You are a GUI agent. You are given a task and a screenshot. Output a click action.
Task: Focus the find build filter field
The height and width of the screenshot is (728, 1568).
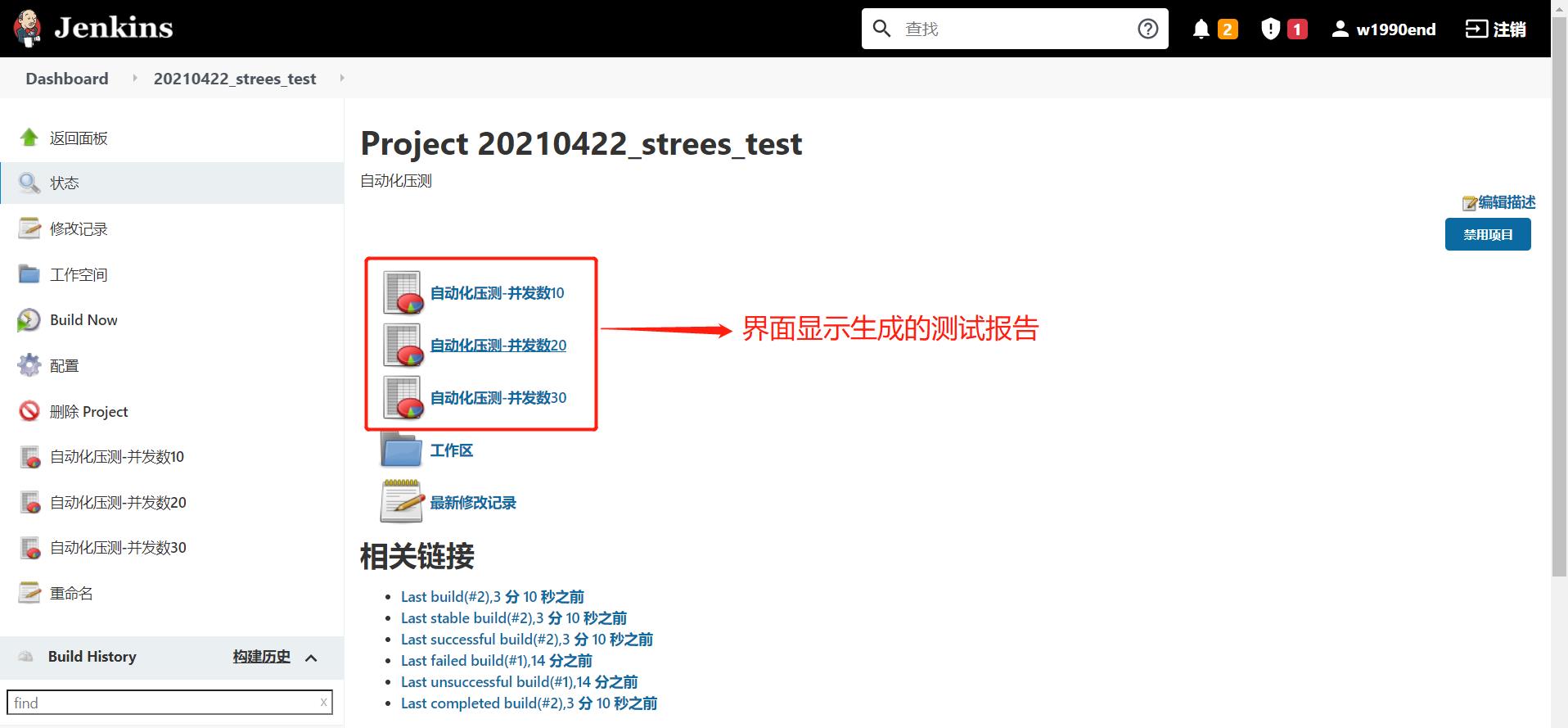coord(170,703)
